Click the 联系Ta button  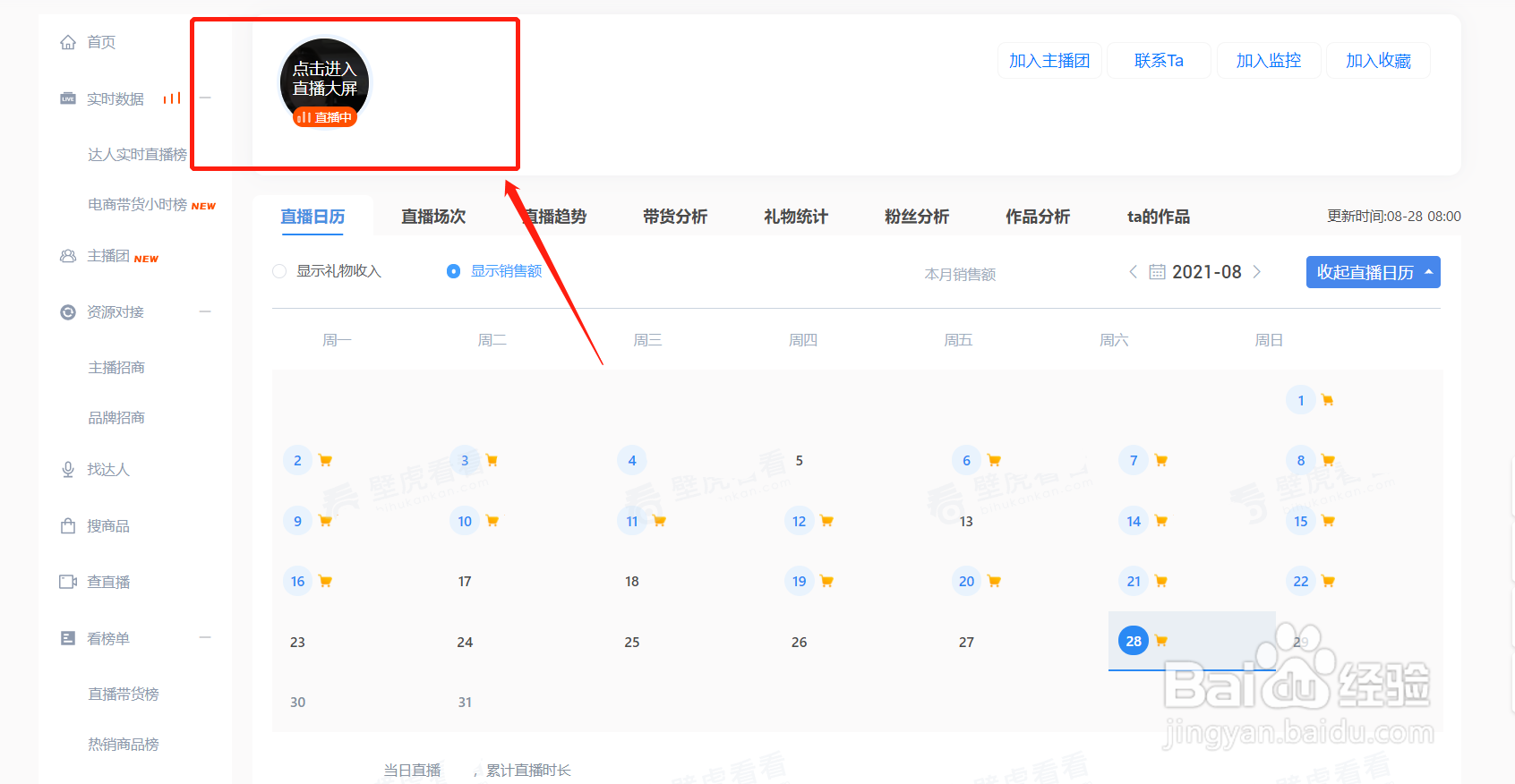(x=1159, y=61)
